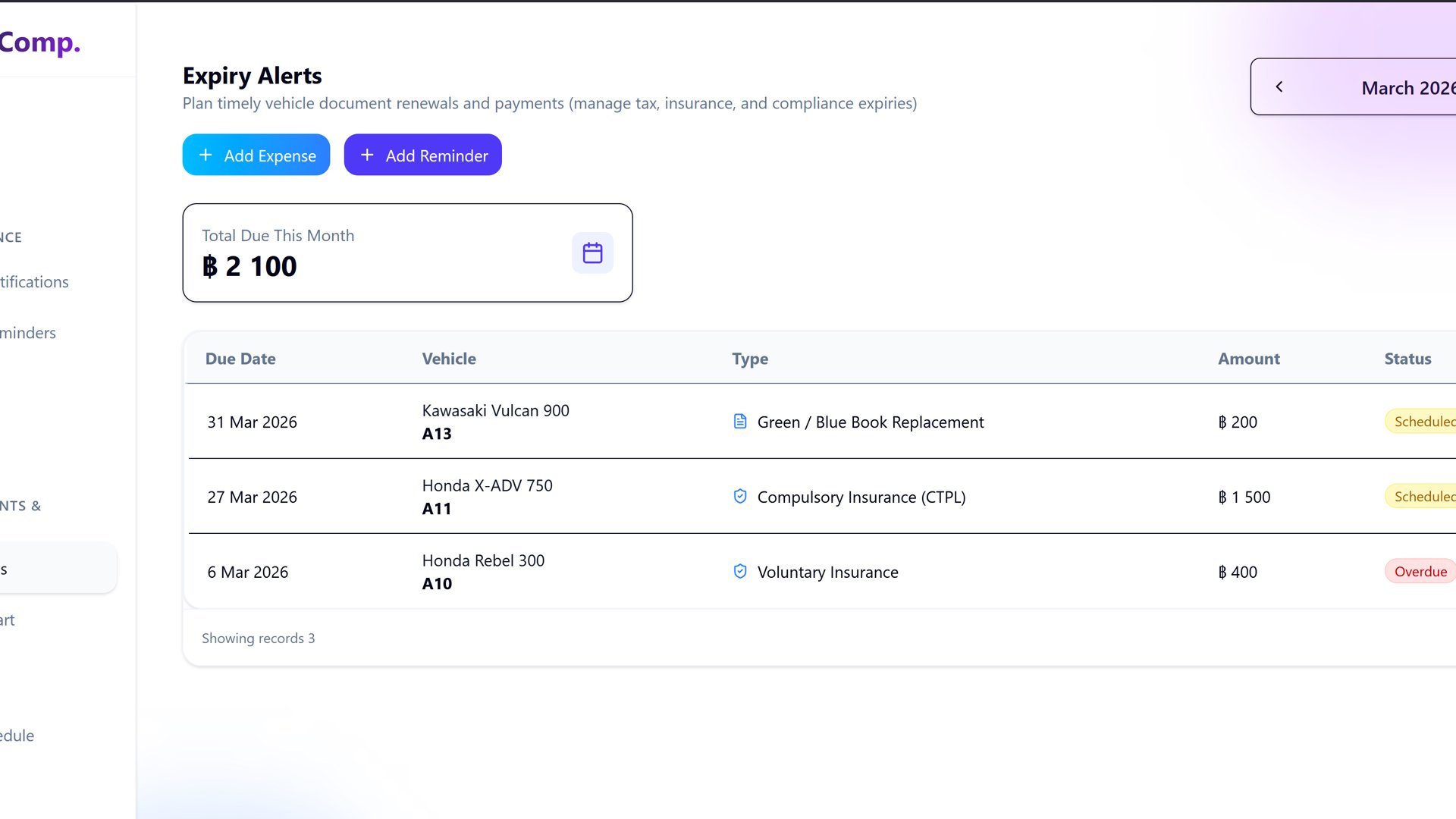Select the 6 Mar 2026 due date
Image resolution: width=1456 pixels, height=819 pixels.
[248, 572]
